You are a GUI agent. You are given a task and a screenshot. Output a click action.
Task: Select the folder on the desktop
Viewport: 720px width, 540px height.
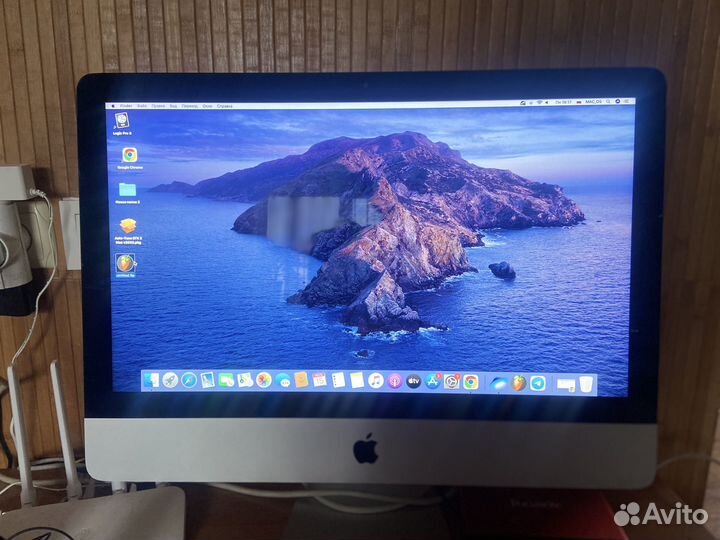[128, 192]
